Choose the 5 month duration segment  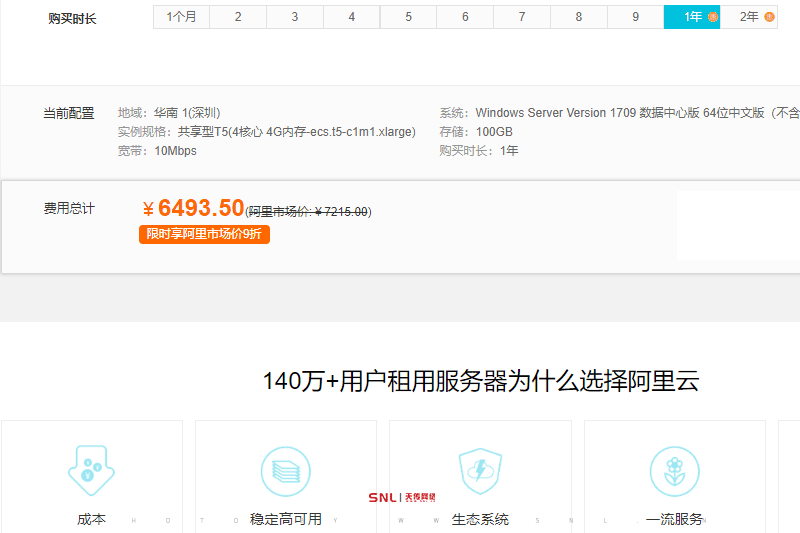pyautogui.click(x=409, y=17)
